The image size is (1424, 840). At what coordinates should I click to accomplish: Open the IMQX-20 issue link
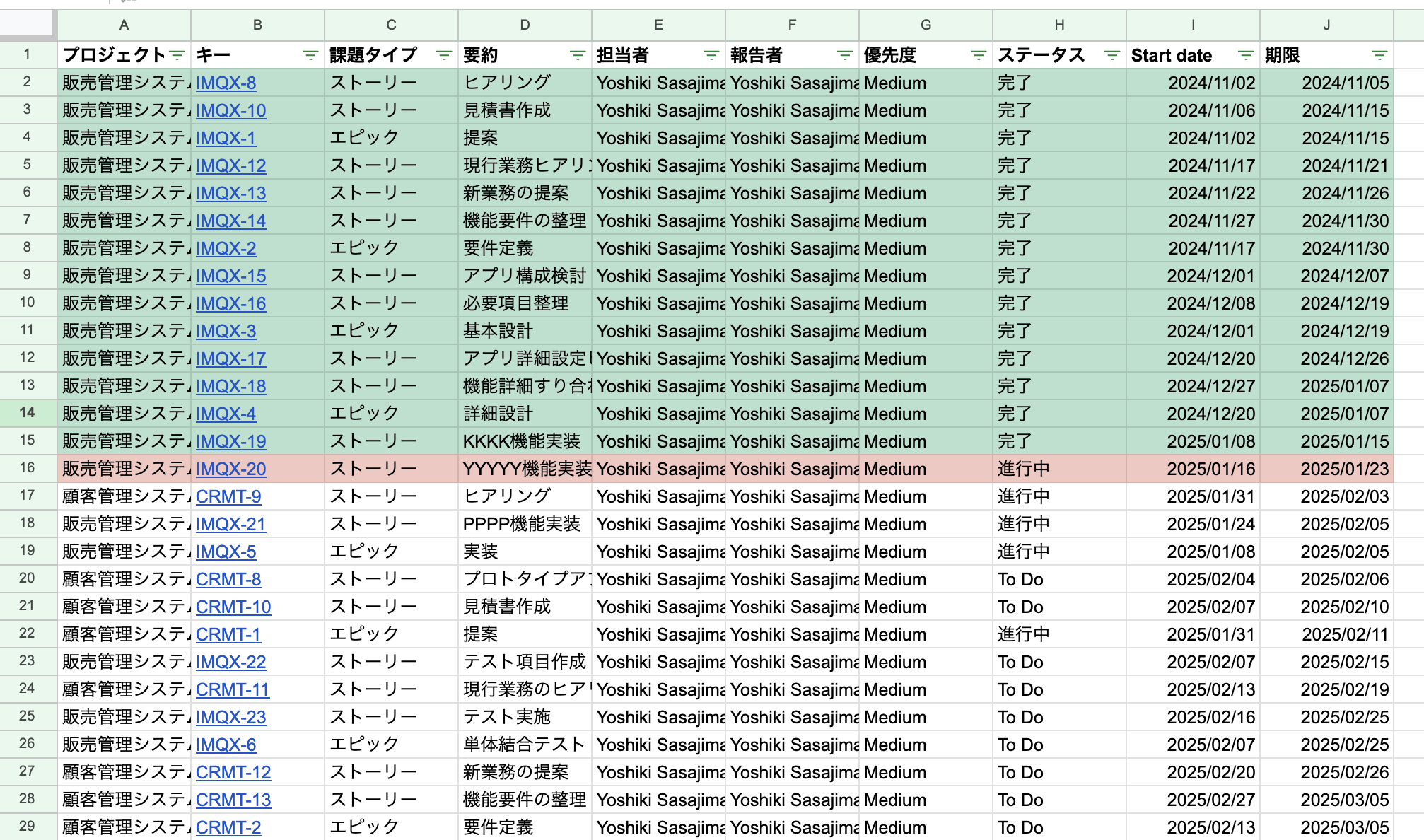pyautogui.click(x=230, y=469)
